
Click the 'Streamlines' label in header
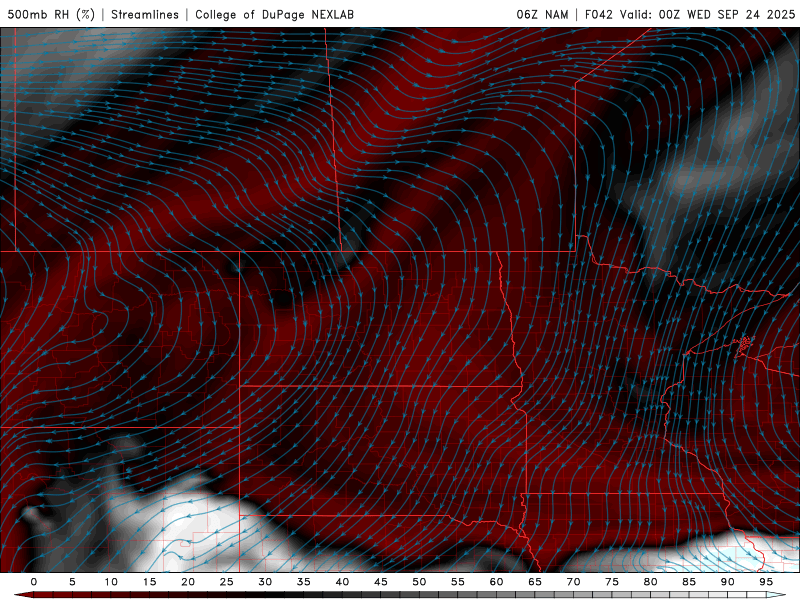pyautogui.click(x=145, y=14)
